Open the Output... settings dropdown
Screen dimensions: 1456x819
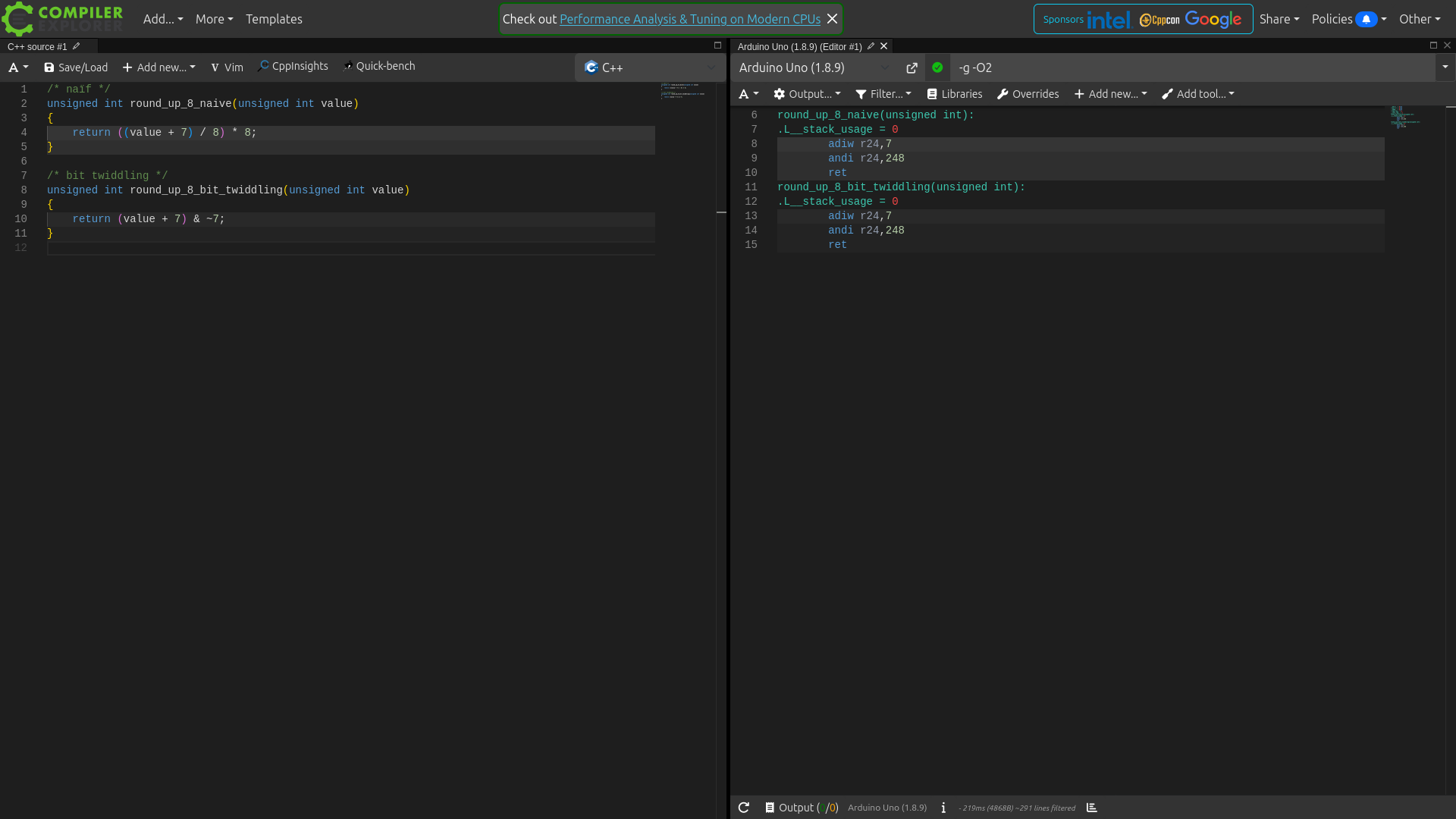[807, 94]
